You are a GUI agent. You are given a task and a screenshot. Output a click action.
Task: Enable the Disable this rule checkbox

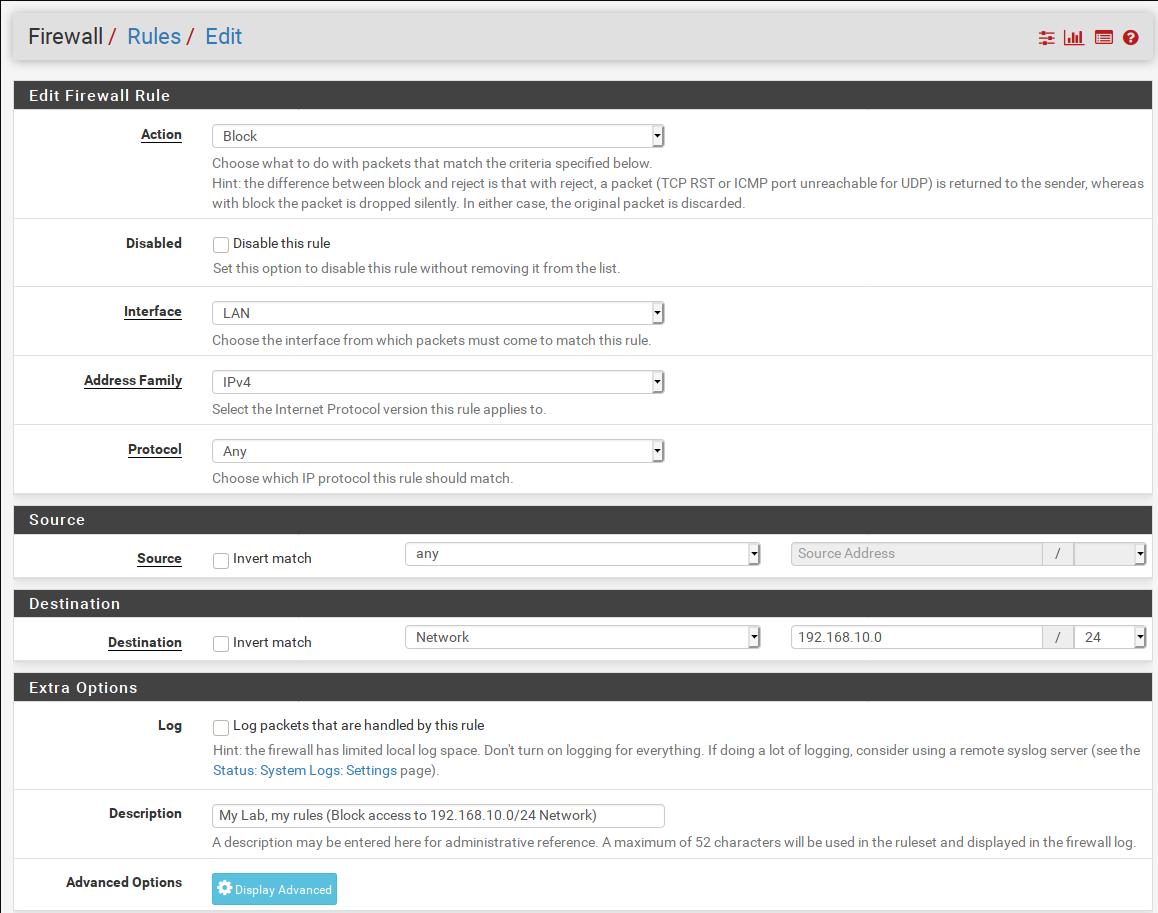pos(221,244)
